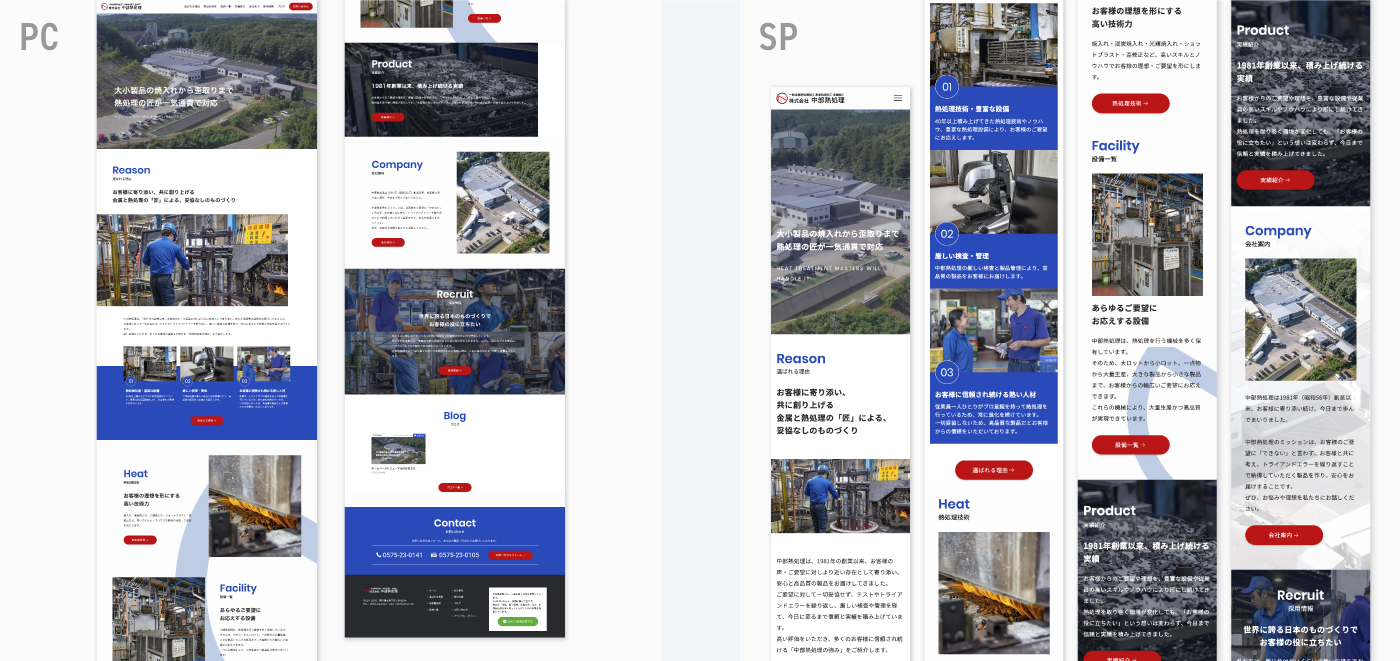
Task: Open the hamburger menu in SP header
Action: (x=897, y=98)
